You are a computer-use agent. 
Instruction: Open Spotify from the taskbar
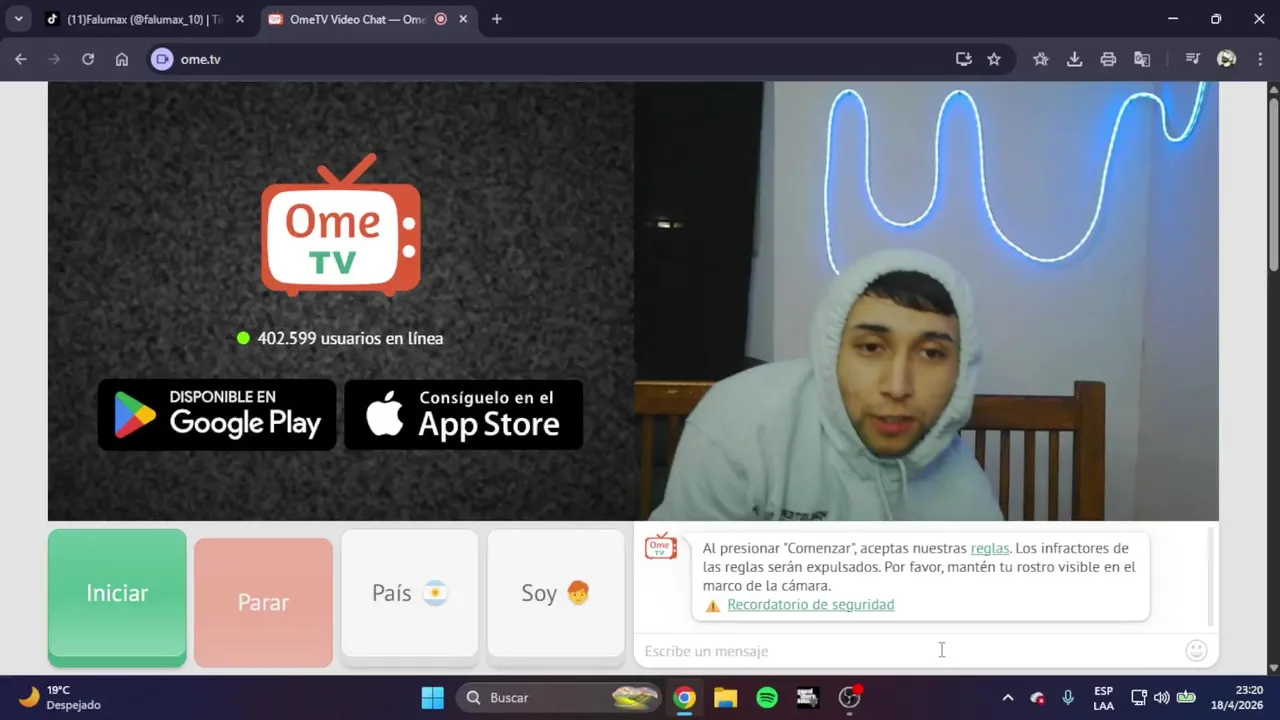767,697
